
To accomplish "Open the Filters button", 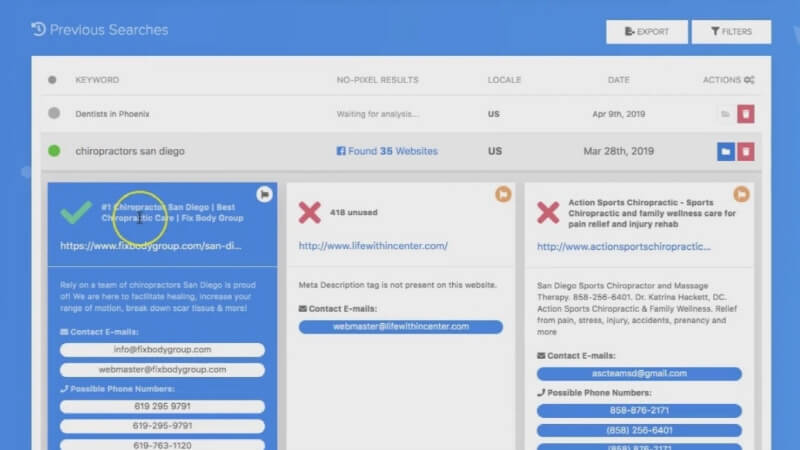I will 731,32.
